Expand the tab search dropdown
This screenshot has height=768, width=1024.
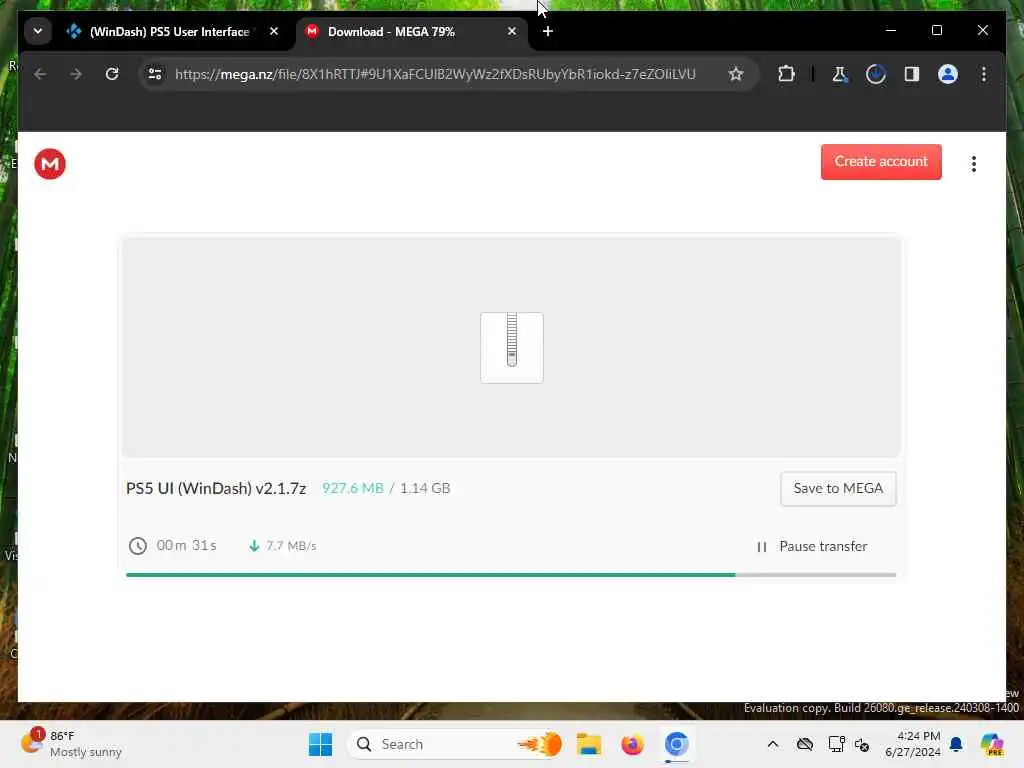[x=38, y=31]
